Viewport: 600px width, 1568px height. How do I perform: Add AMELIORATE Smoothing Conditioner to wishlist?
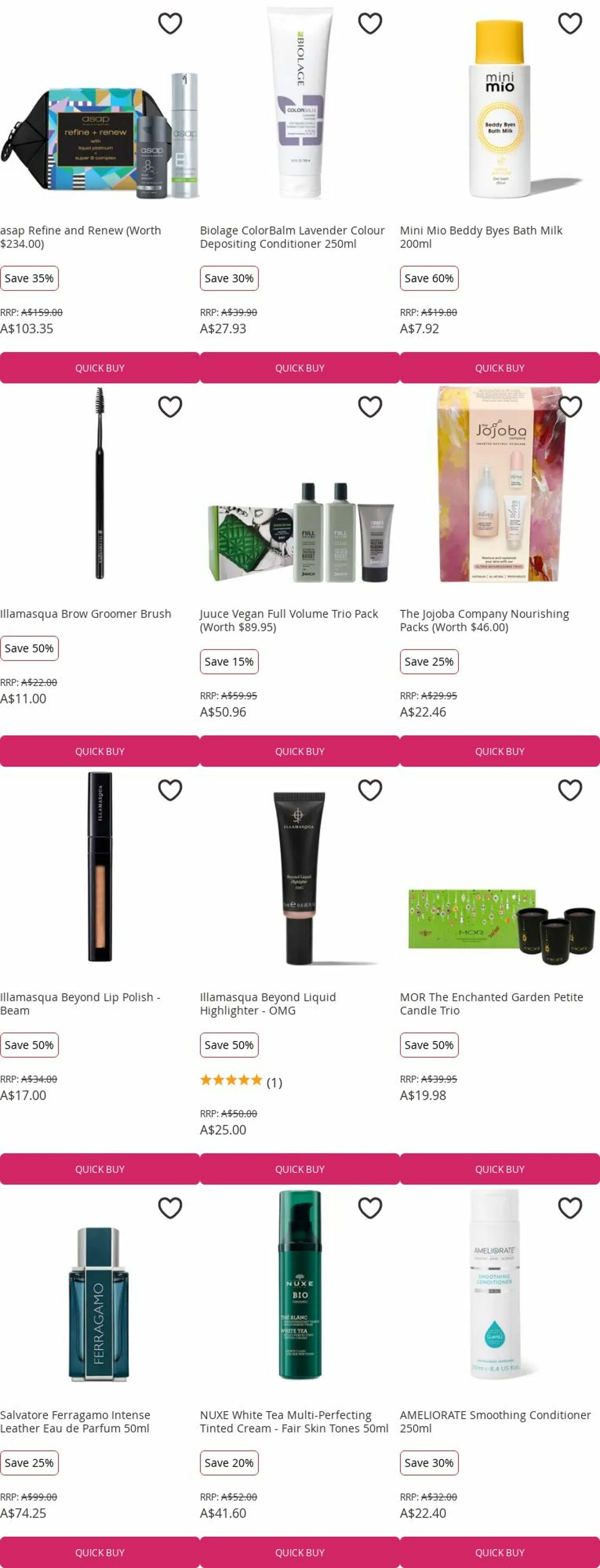pyautogui.click(x=570, y=1208)
